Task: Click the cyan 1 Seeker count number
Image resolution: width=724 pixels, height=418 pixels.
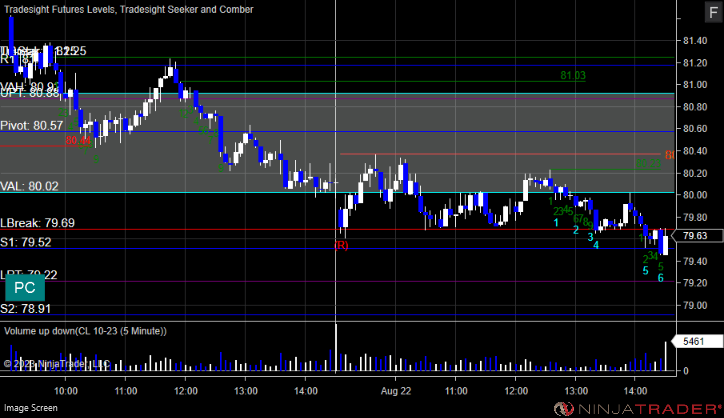Action: point(556,223)
